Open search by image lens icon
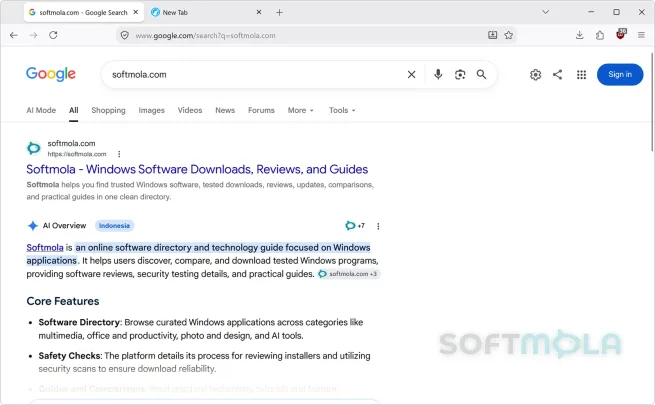Viewport: 655px width, 405px height. pyautogui.click(x=460, y=74)
